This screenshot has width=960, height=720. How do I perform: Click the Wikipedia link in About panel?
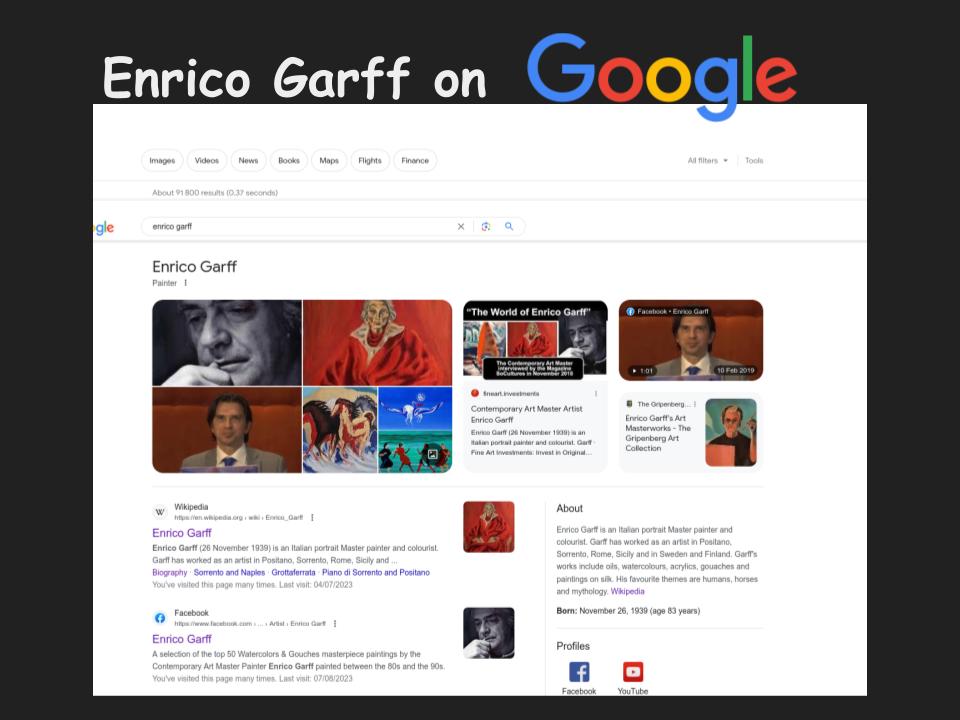628,591
